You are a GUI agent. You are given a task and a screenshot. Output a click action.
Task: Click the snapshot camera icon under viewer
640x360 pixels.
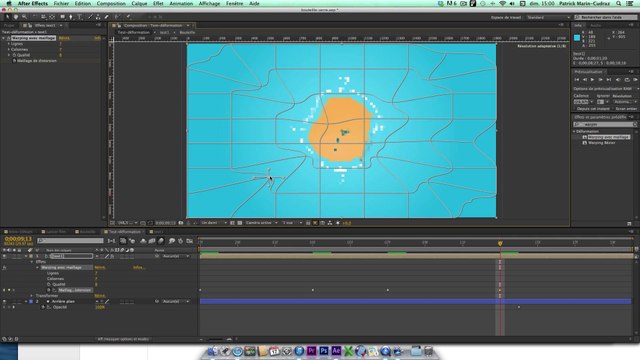(x=181, y=223)
